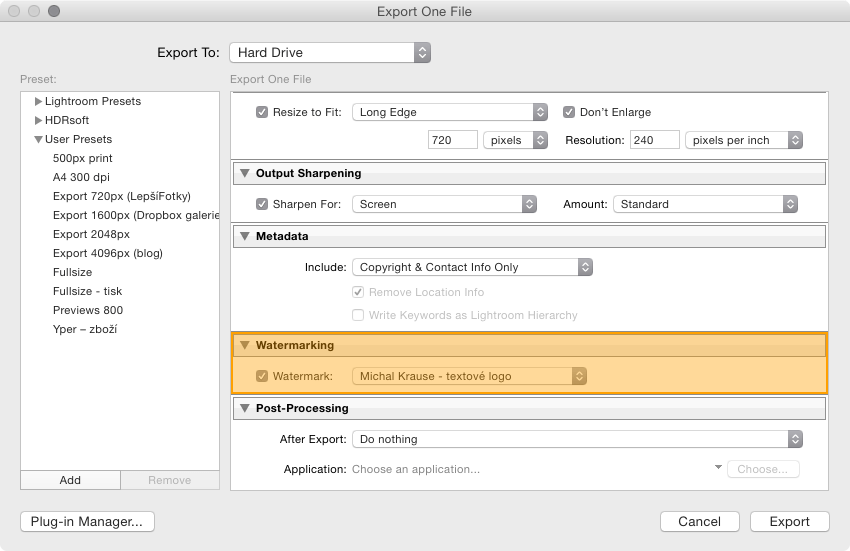The image size is (850, 551).
Task: Open the Export To Hard Drive dropdown
Action: pyautogui.click(x=330, y=53)
